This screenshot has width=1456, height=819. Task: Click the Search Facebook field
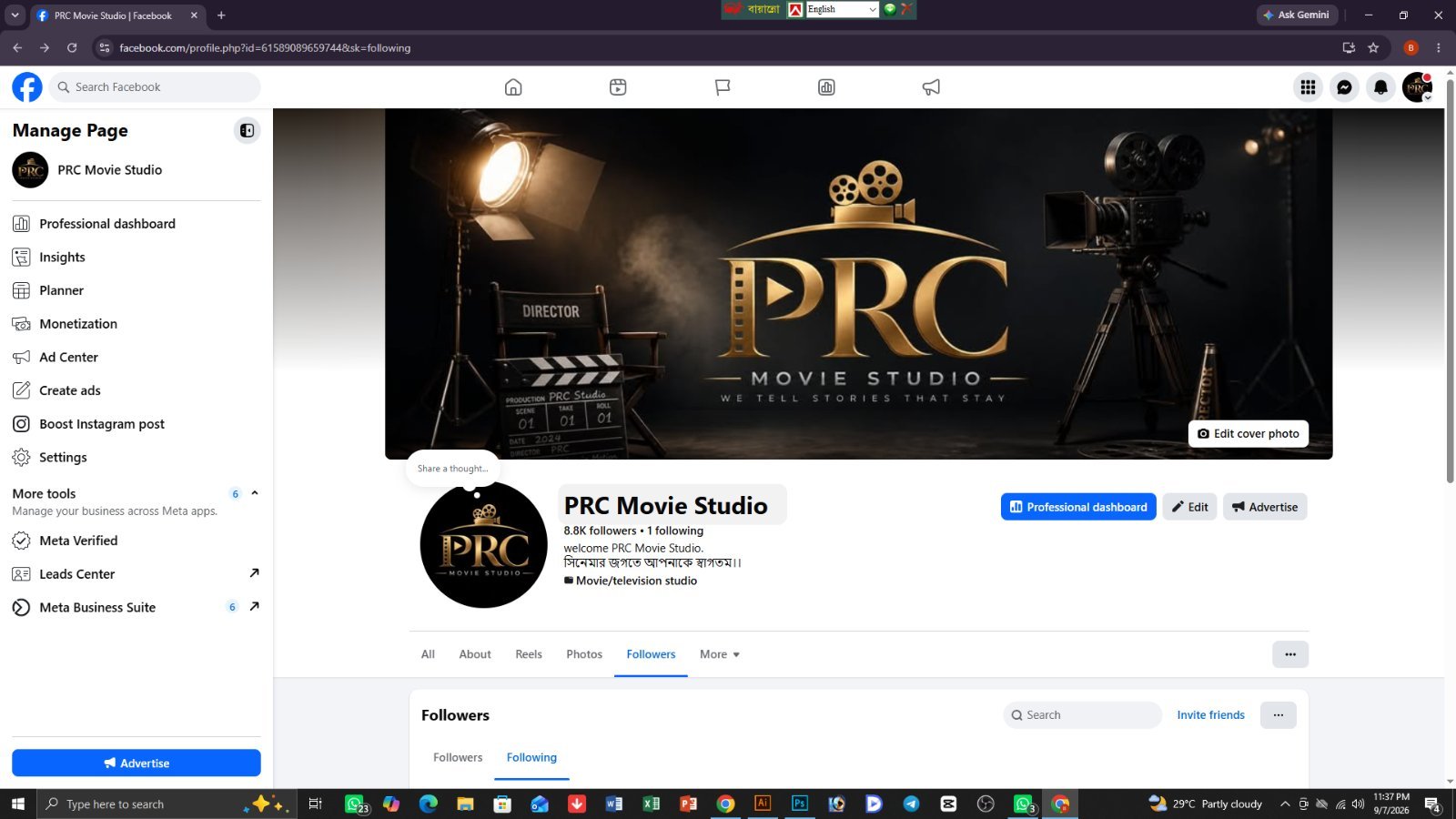click(155, 87)
